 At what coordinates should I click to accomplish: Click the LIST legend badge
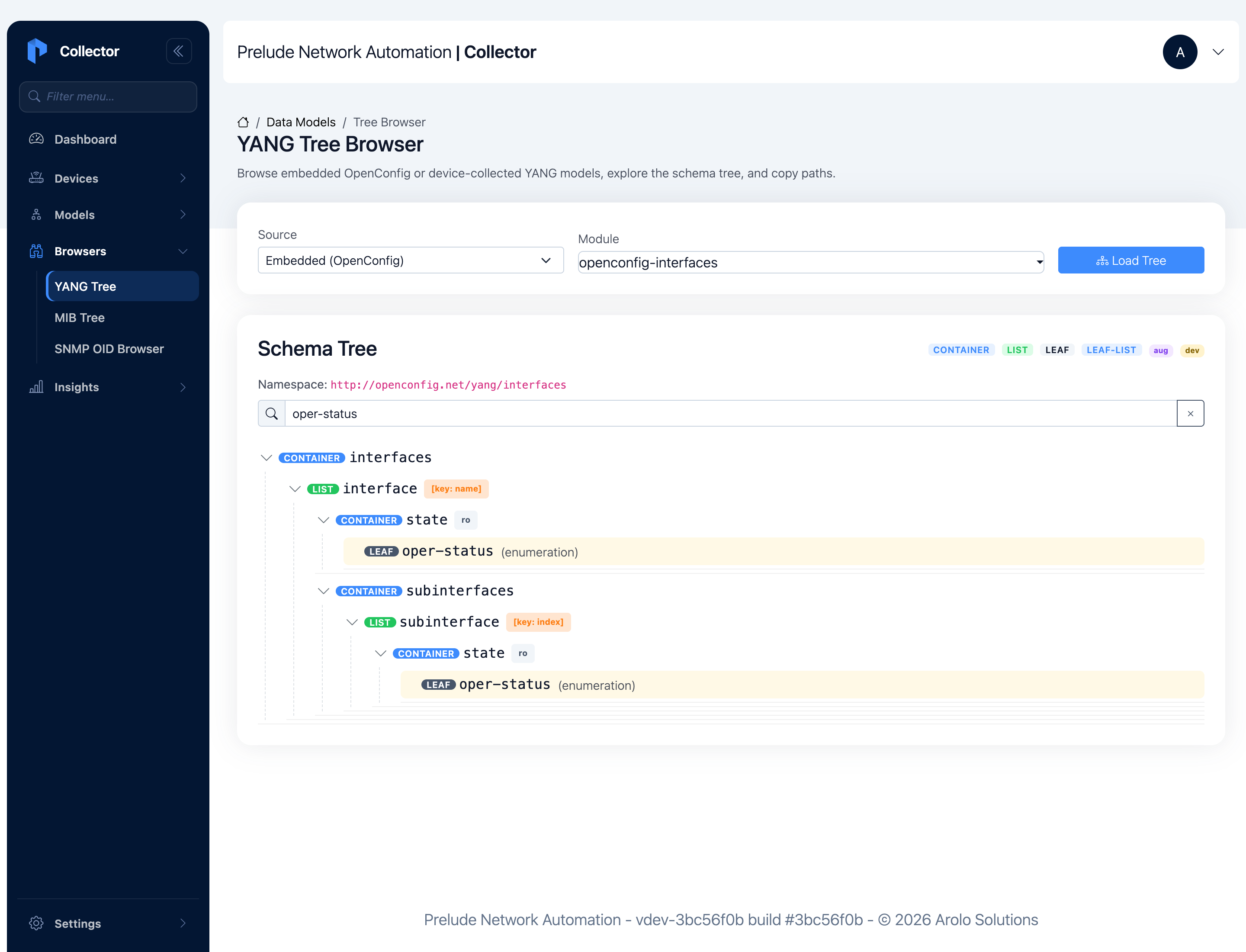tap(1017, 350)
